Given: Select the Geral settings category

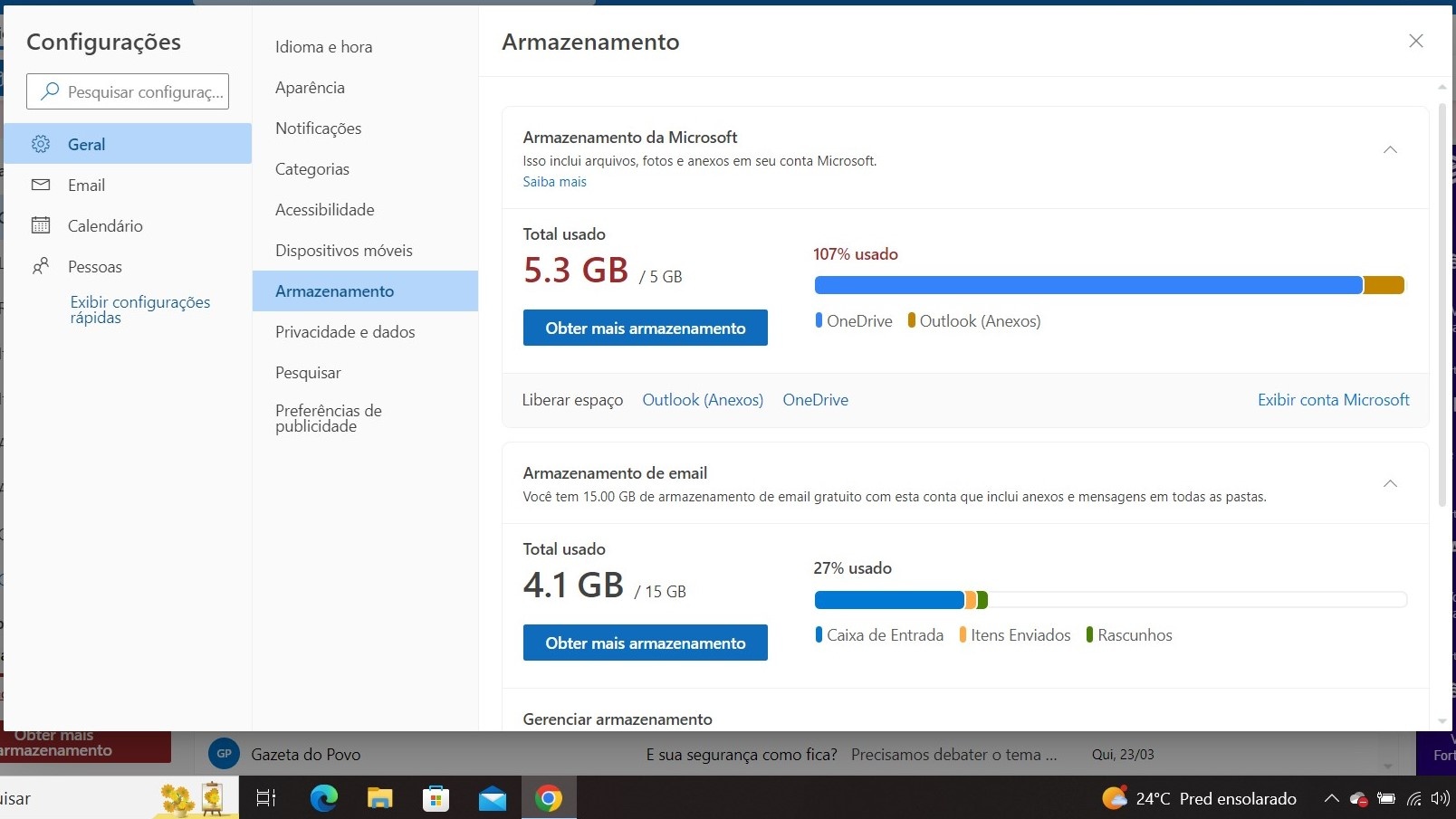Looking at the screenshot, I should click(128, 144).
